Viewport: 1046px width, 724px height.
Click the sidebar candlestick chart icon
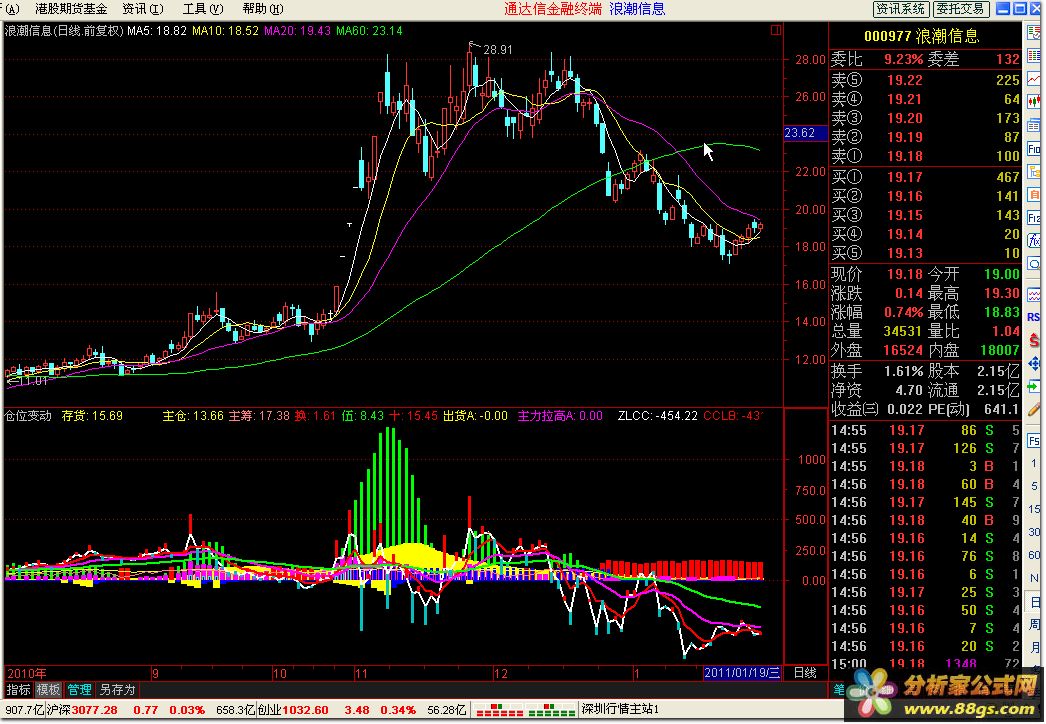[x=1034, y=101]
